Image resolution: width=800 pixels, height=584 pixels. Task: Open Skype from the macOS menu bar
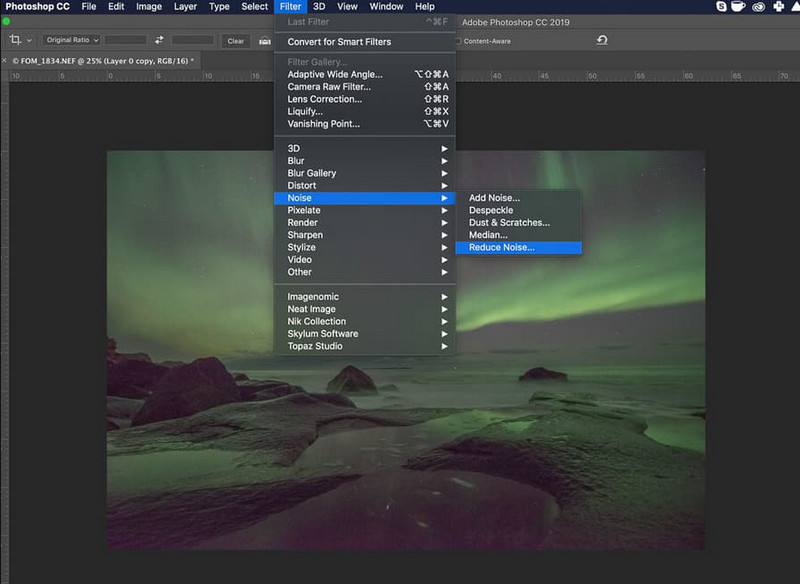722,7
